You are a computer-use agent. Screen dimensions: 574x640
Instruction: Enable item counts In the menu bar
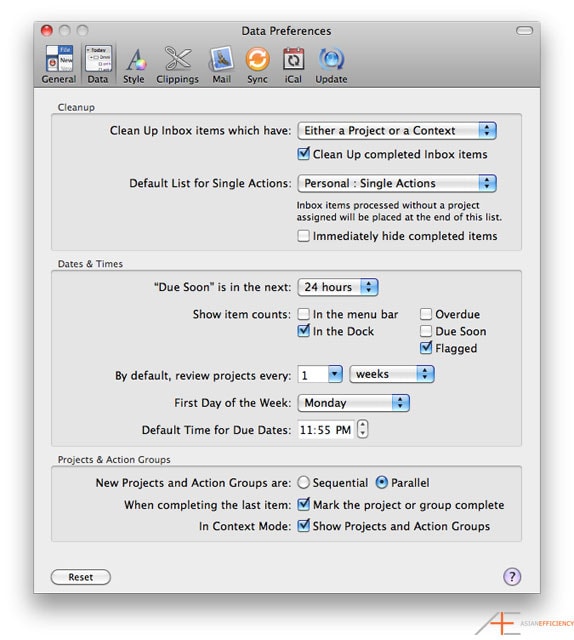click(x=303, y=314)
